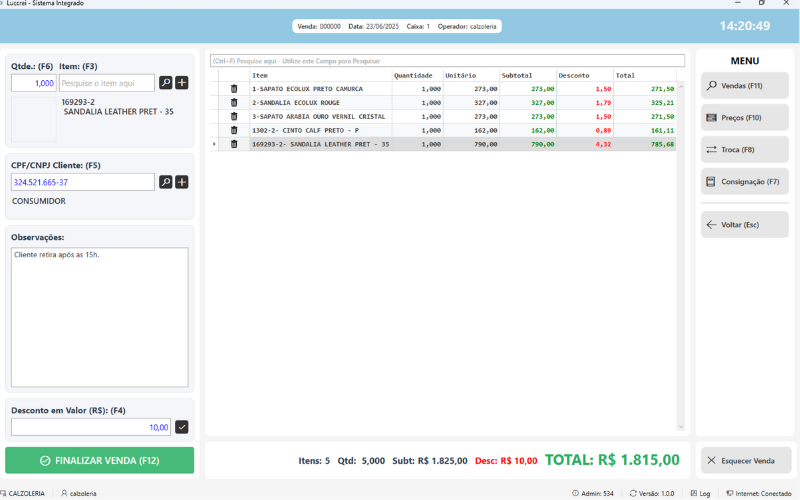Delete the SANDALIA ECOLUX ROUGE row
Viewport: 800px width, 500px height.
pos(234,103)
